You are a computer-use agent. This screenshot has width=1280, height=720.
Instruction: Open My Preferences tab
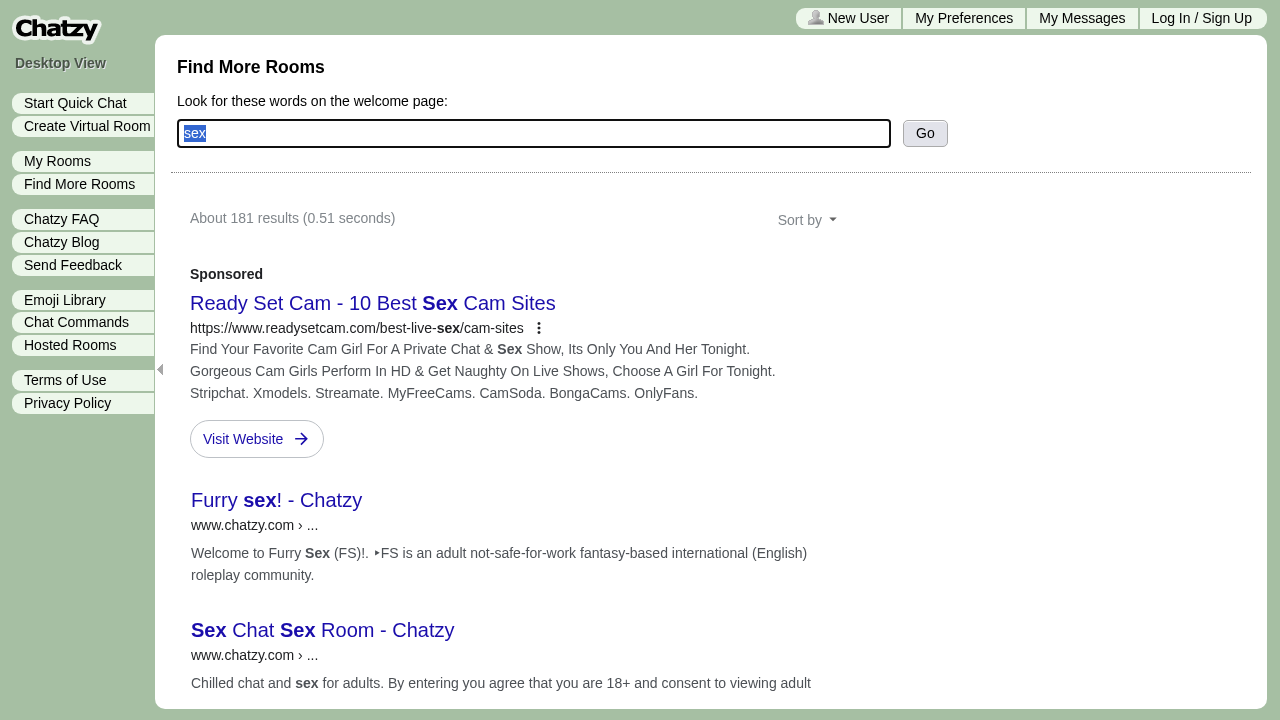tap(964, 18)
